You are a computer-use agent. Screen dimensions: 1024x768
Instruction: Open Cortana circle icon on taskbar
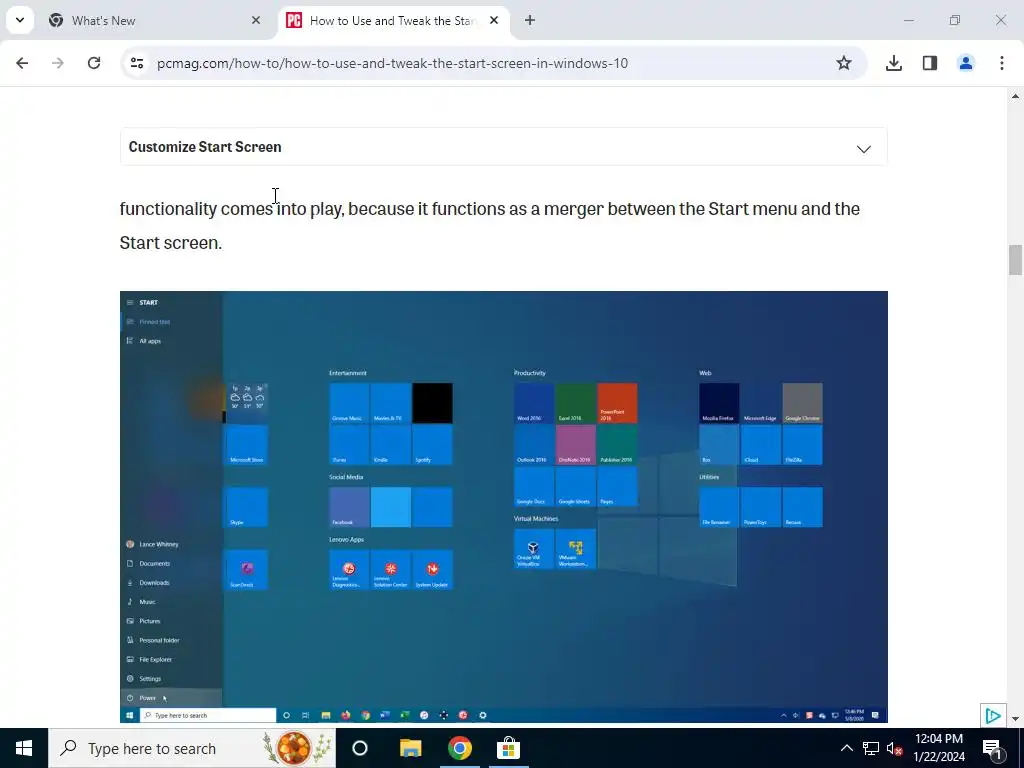(x=360, y=748)
